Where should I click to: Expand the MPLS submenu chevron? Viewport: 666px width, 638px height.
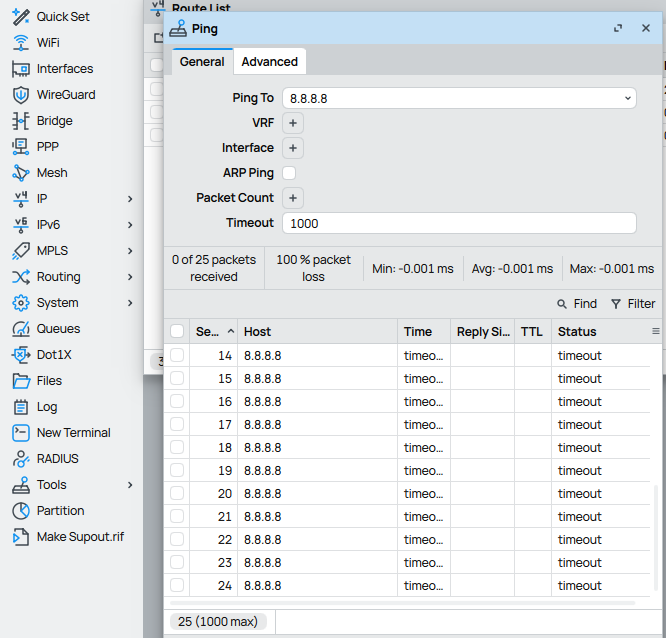point(130,251)
